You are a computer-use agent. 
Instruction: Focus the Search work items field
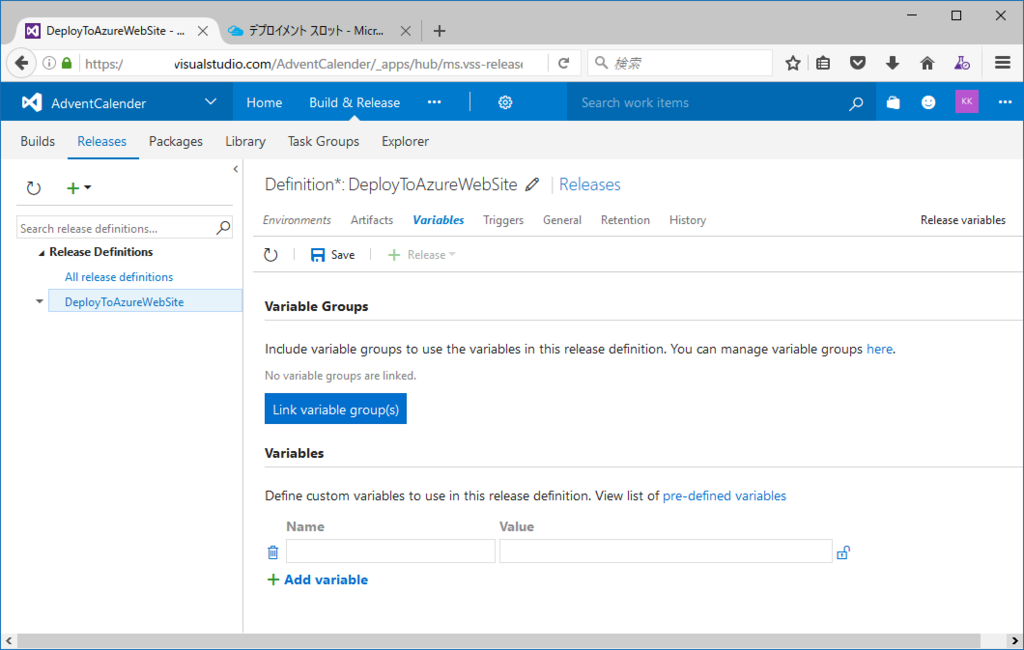(712, 103)
